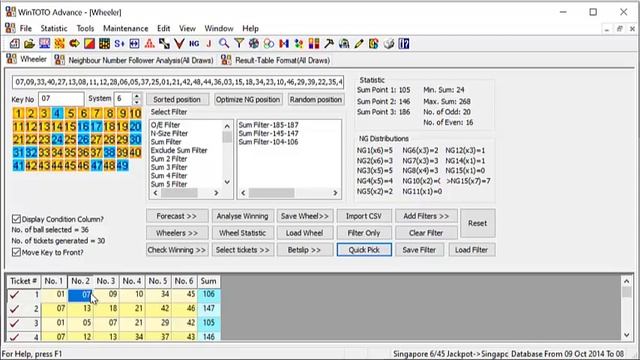Image resolution: width=640 pixels, height=360 pixels.
Task: Open the File menu
Action: pyautogui.click(x=25, y=29)
